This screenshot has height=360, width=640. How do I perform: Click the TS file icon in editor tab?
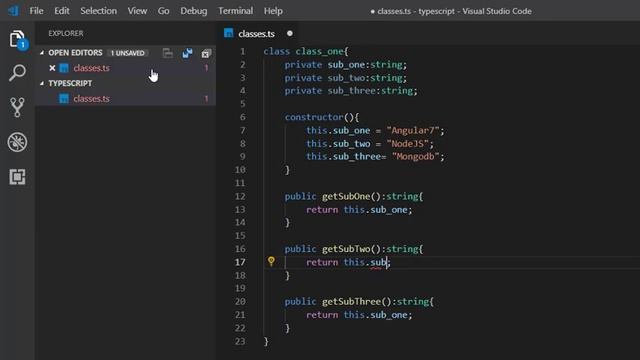229,33
